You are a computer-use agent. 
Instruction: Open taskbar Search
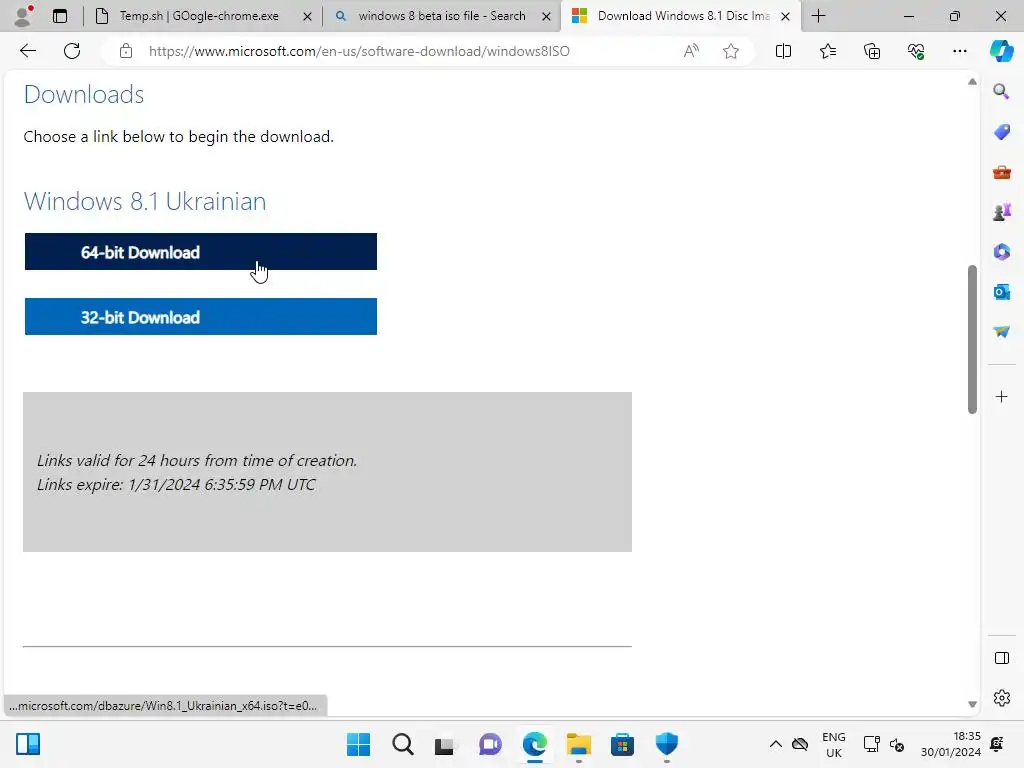point(403,744)
